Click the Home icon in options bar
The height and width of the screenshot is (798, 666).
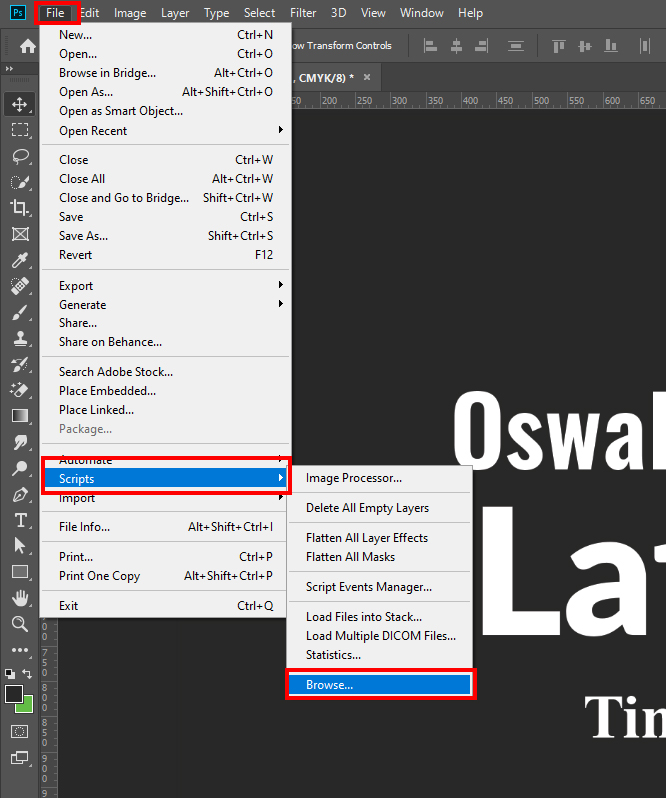click(x=27, y=46)
